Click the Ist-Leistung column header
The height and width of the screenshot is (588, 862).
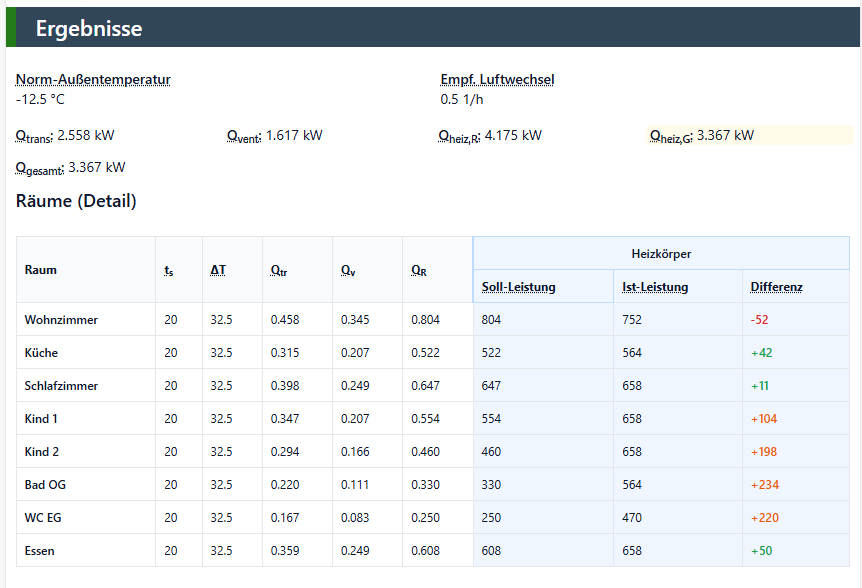(655, 287)
